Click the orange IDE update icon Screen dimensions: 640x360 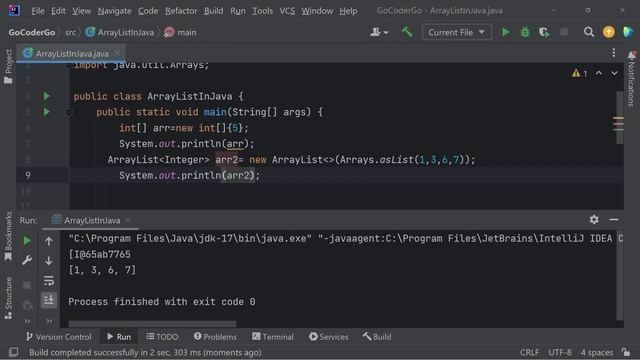click(609, 32)
